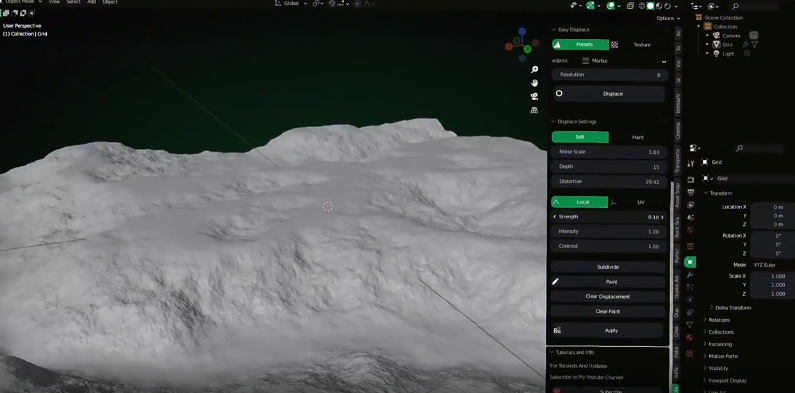Click the viewport zoom magnifier icon
Viewport: 795px width, 393px height.
pos(534,69)
